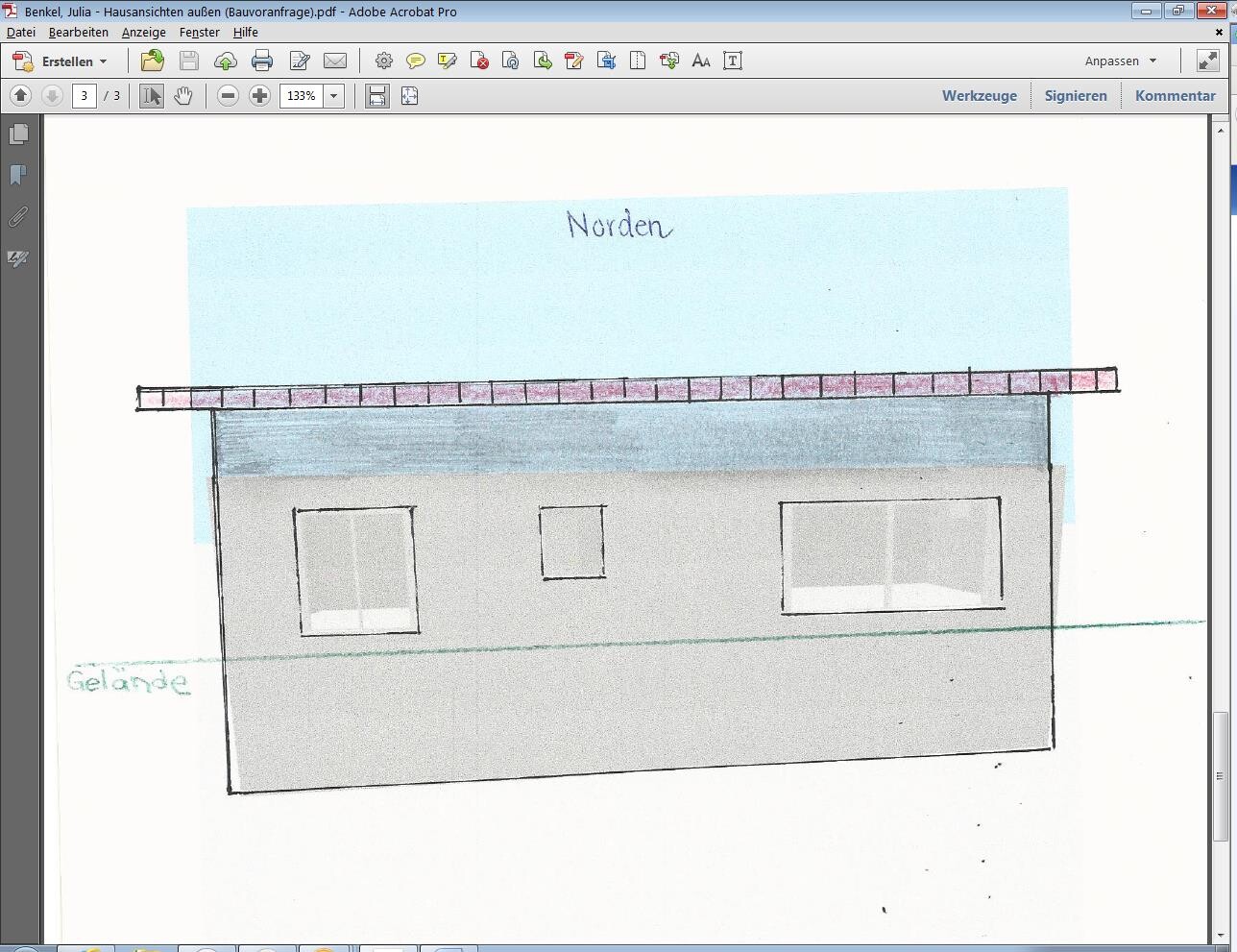Click the zoom in plus button
This screenshot has height=952, width=1237.
pyautogui.click(x=259, y=96)
